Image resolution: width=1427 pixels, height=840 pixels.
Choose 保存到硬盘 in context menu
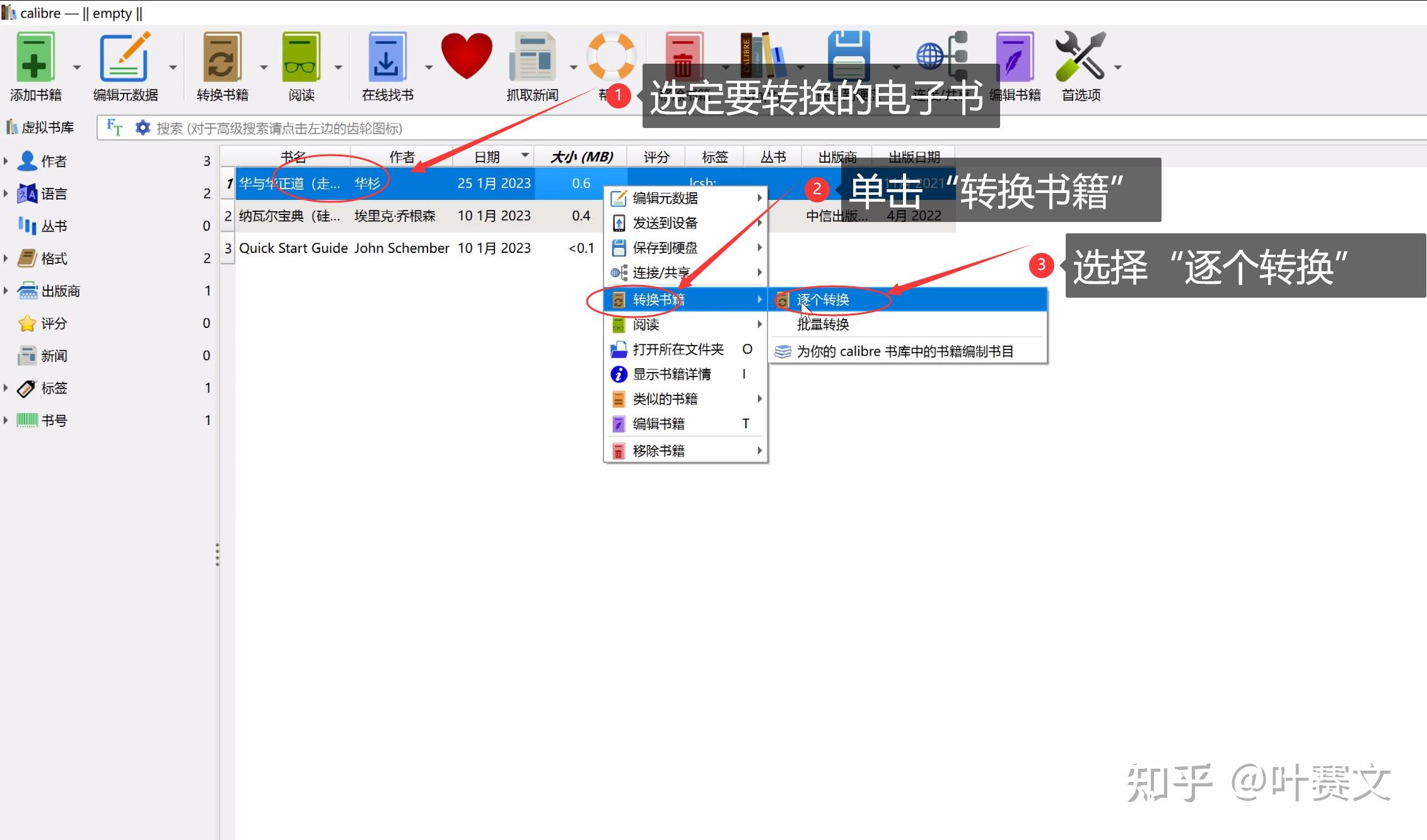coord(686,247)
